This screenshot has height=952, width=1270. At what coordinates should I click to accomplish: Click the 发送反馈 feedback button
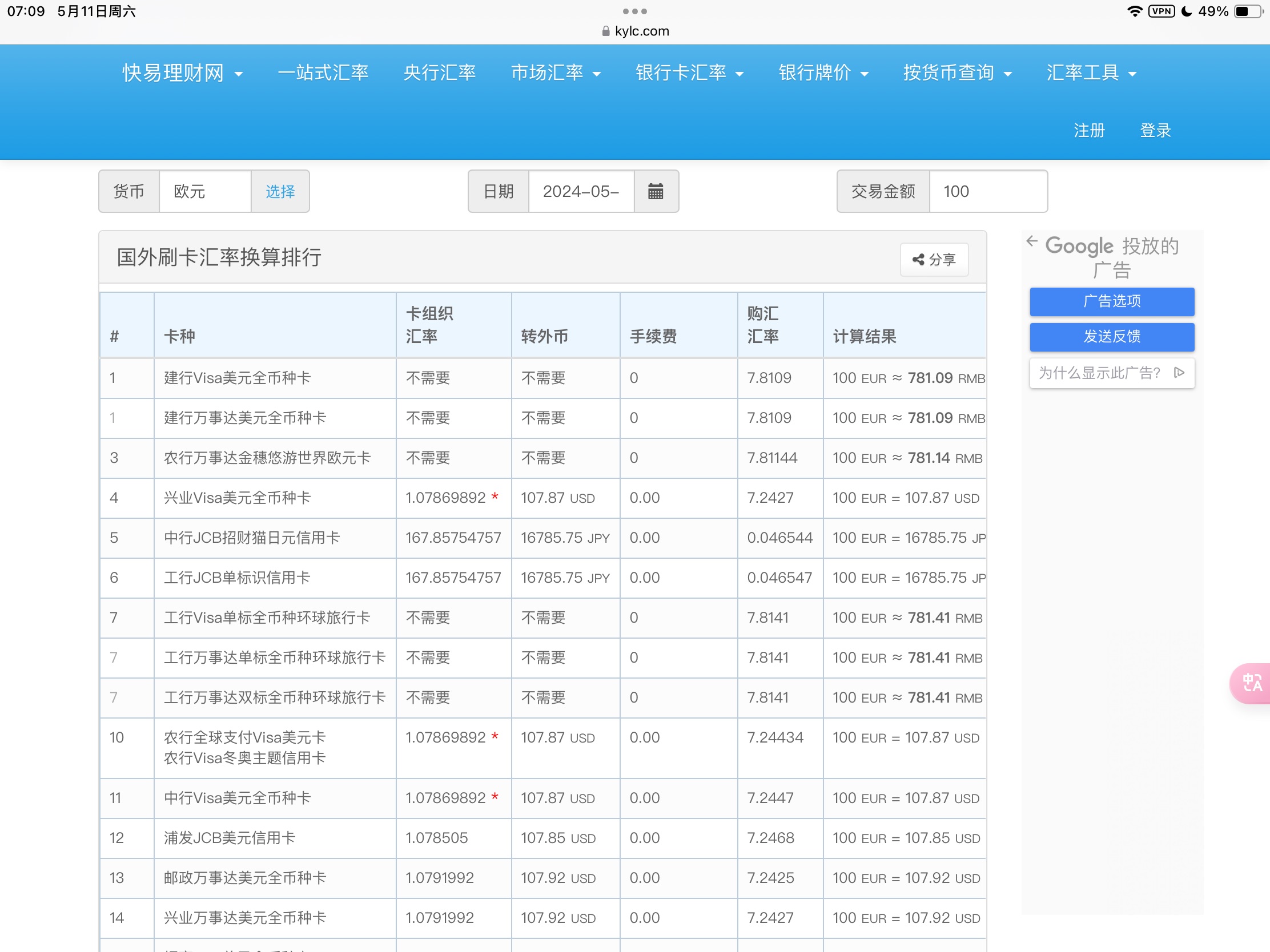1112,337
